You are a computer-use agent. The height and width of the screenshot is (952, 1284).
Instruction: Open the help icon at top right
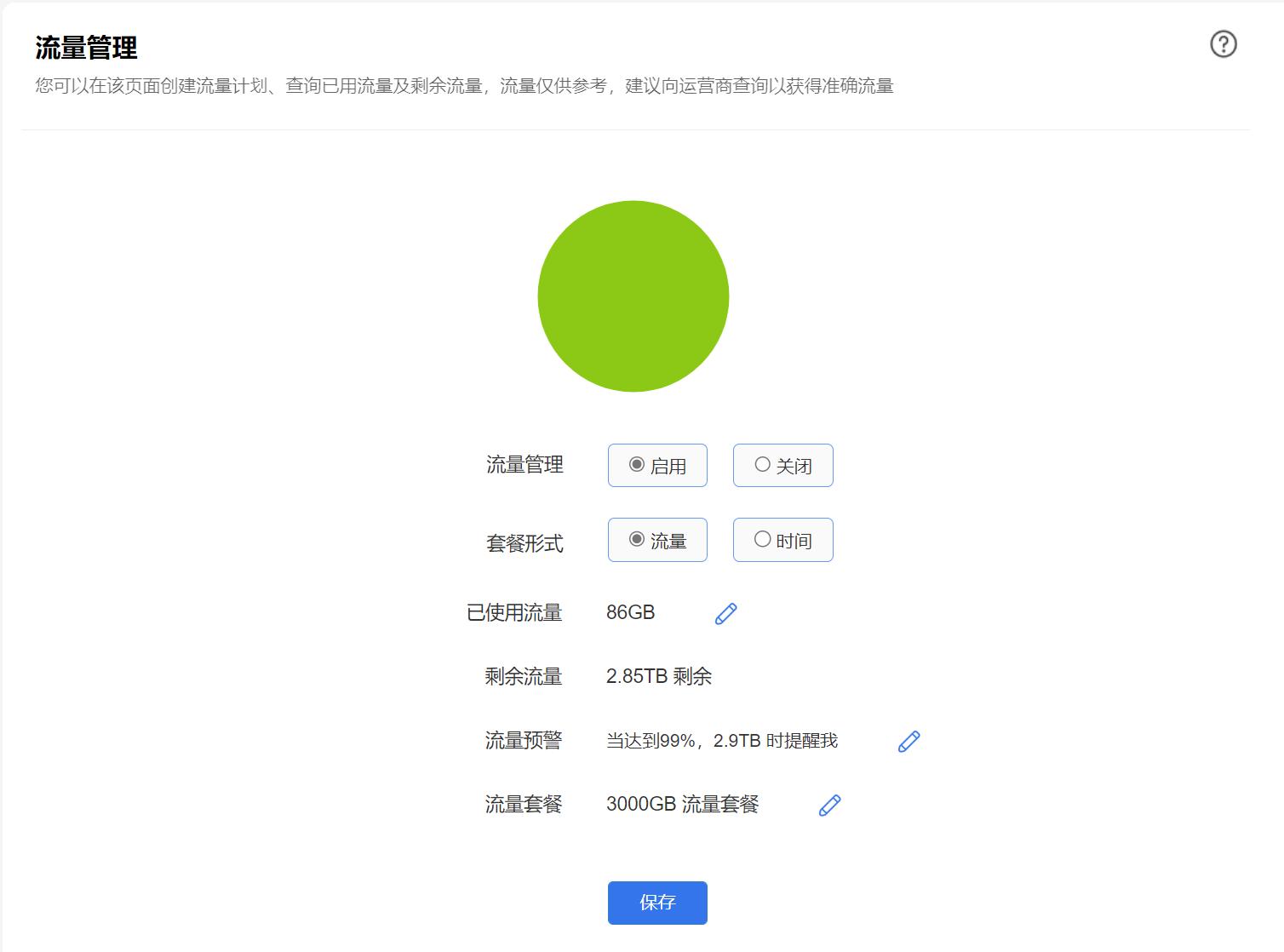point(1224,43)
